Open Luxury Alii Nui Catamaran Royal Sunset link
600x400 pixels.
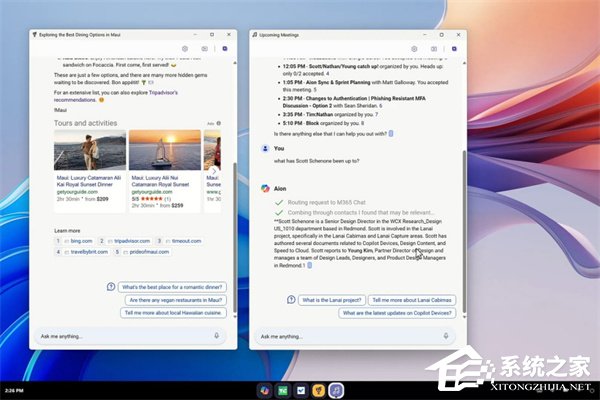tap(160, 181)
